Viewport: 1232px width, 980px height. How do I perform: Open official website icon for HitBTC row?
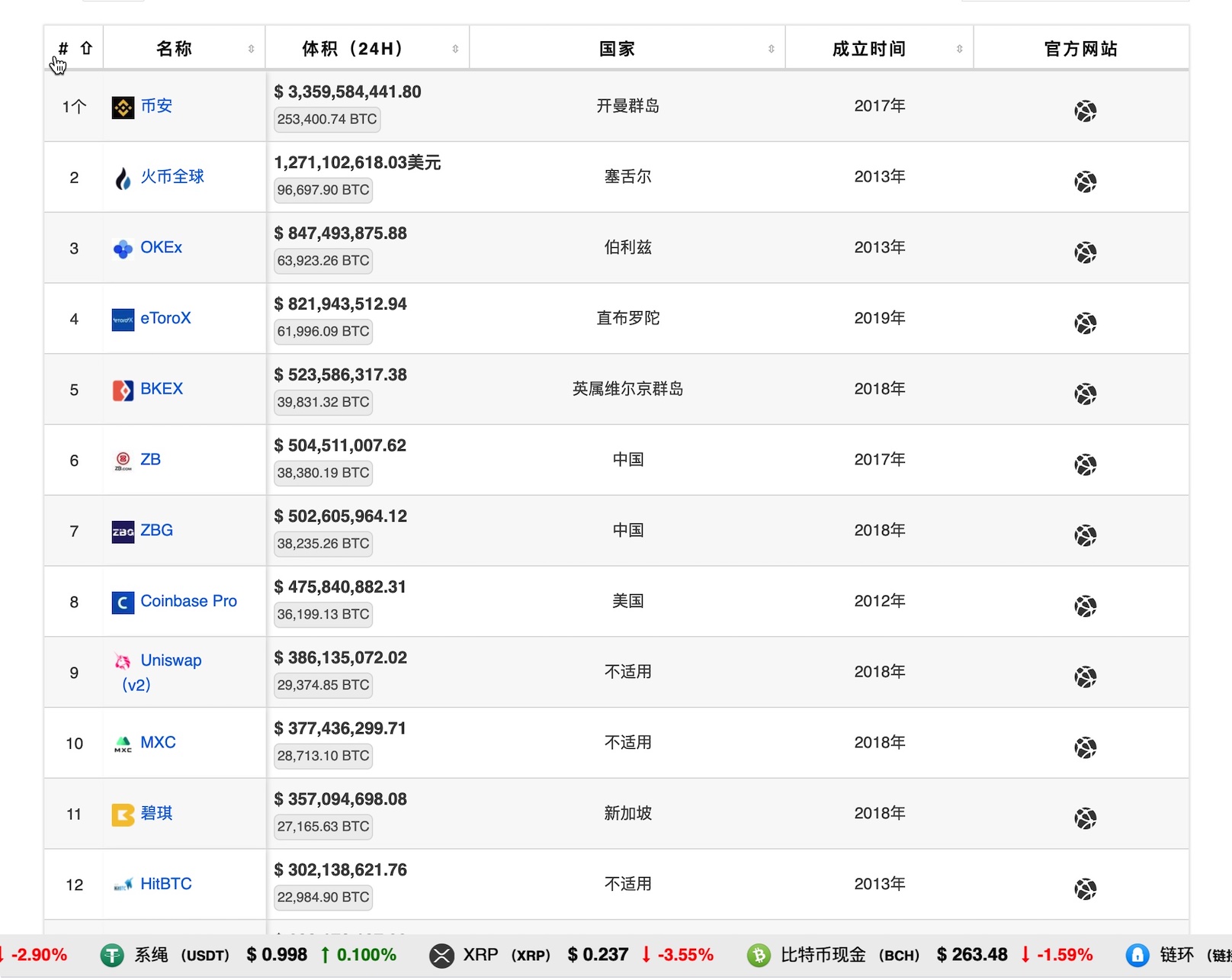coord(1085,889)
